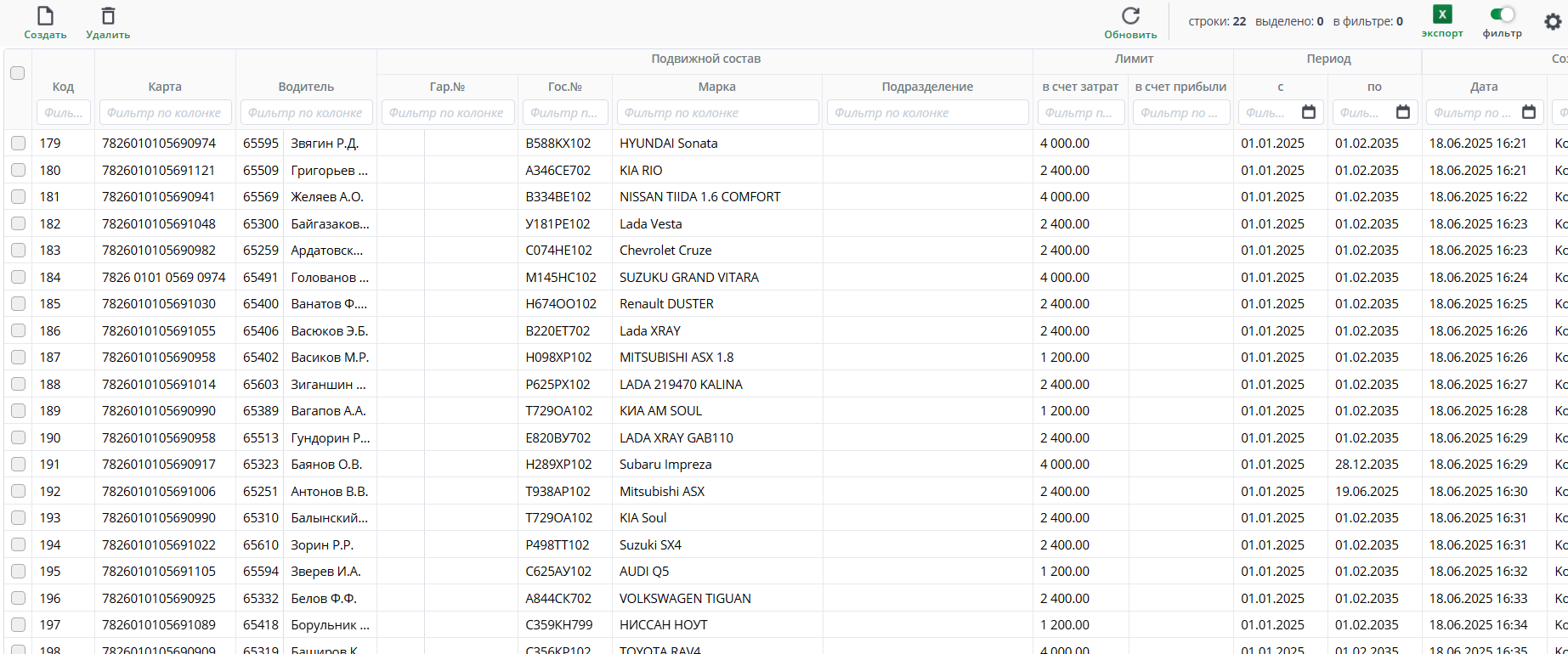1568x654 pixels.
Task: Click the Создать new document icon
Action: coord(45,16)
